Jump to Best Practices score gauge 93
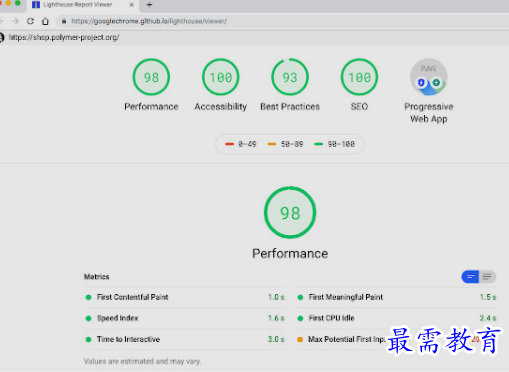Image resolution: width=509 pixels, height=372 pixels. [x=290, y=77]
